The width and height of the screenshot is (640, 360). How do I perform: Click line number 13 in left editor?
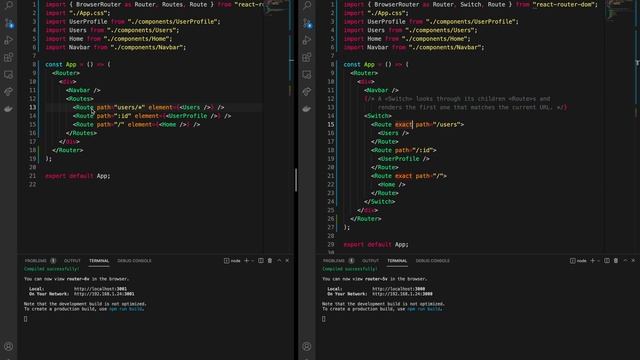(x=32, y=107)
